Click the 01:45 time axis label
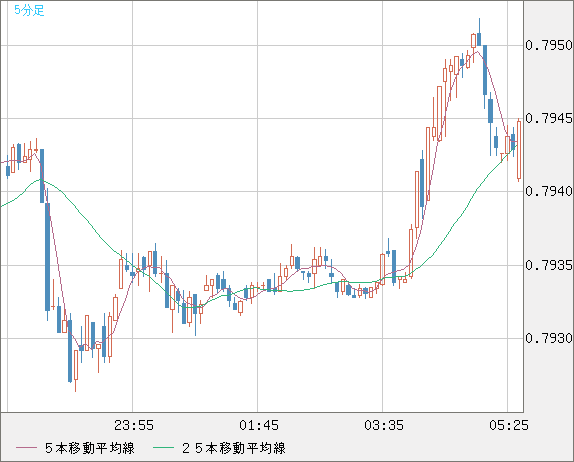This screenshot has height=462, width=574. (x=259, y=425)
